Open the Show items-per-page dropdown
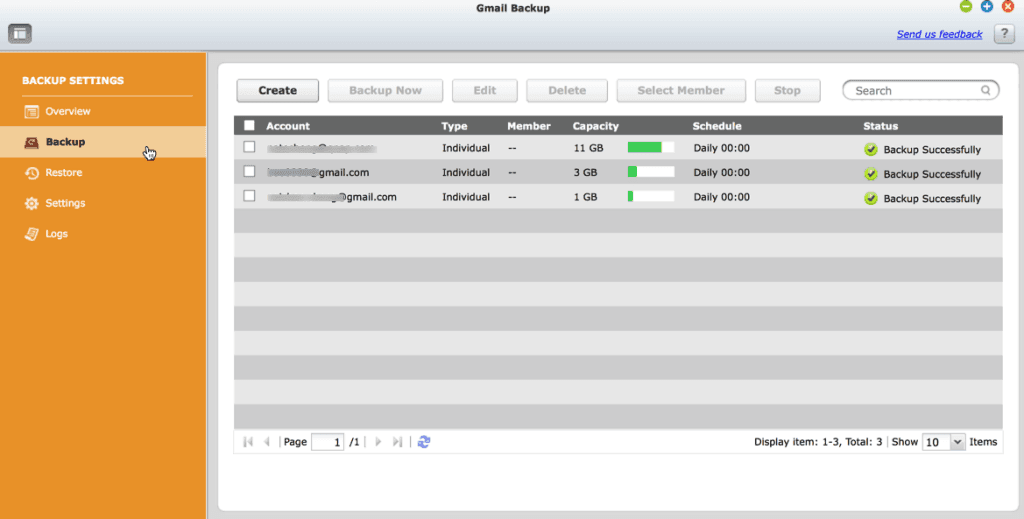This screenshot has height=519, width=1024. 943,442
